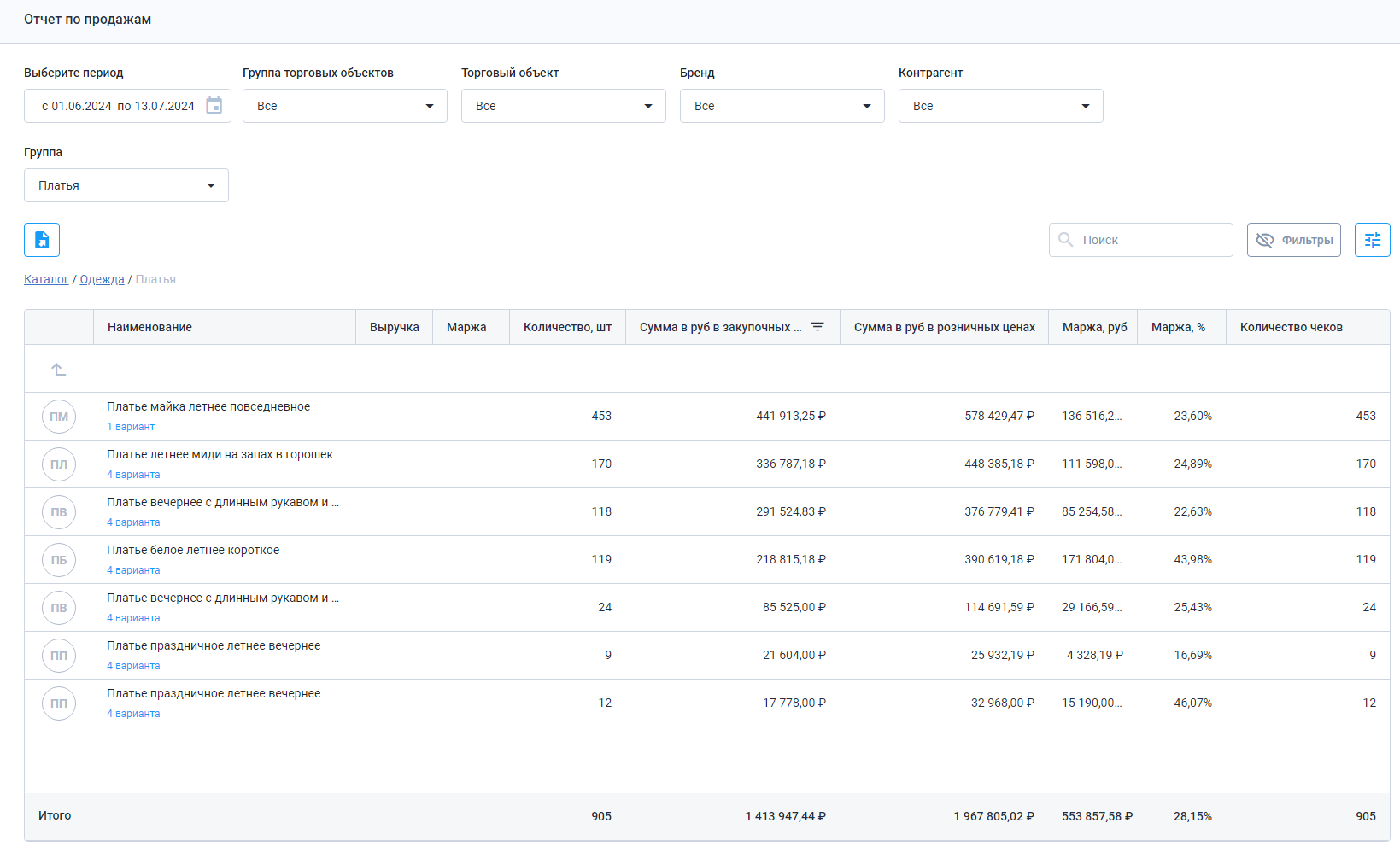The image size is (1400, 852).
Task: Click the ПМ avatar for Платье майка
Action: coord(59,417)
